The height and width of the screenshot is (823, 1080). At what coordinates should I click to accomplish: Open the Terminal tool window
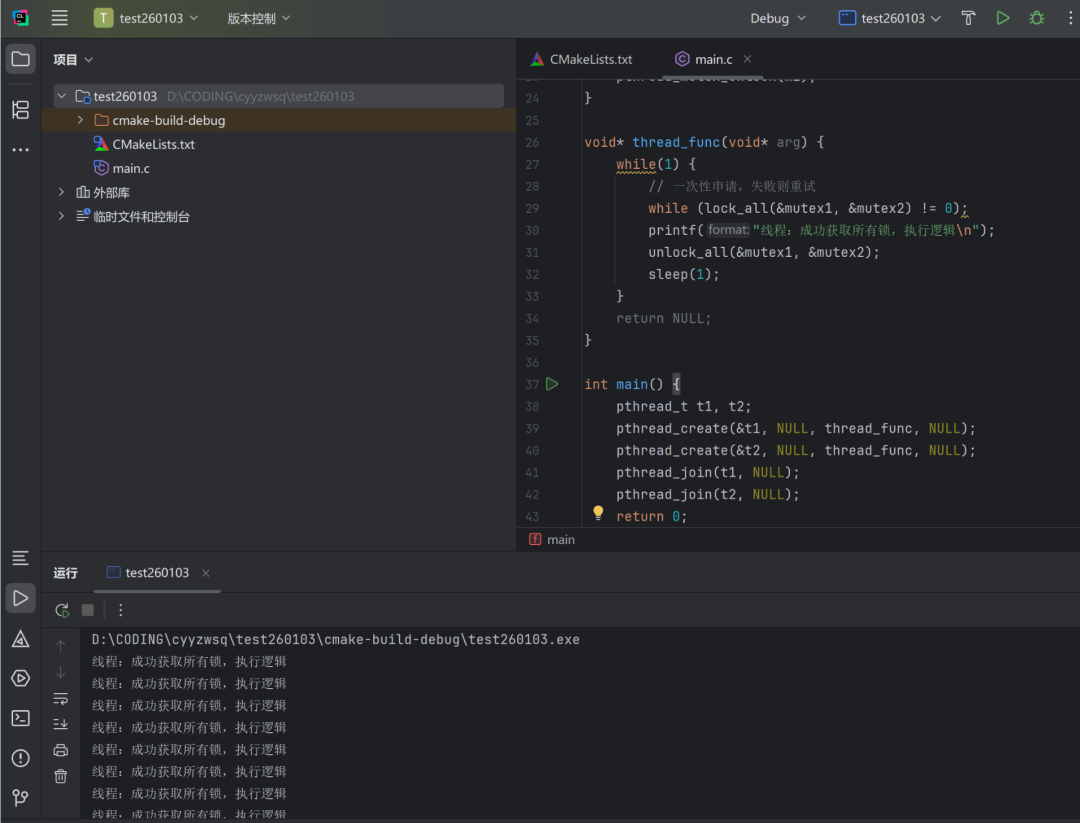20,718
